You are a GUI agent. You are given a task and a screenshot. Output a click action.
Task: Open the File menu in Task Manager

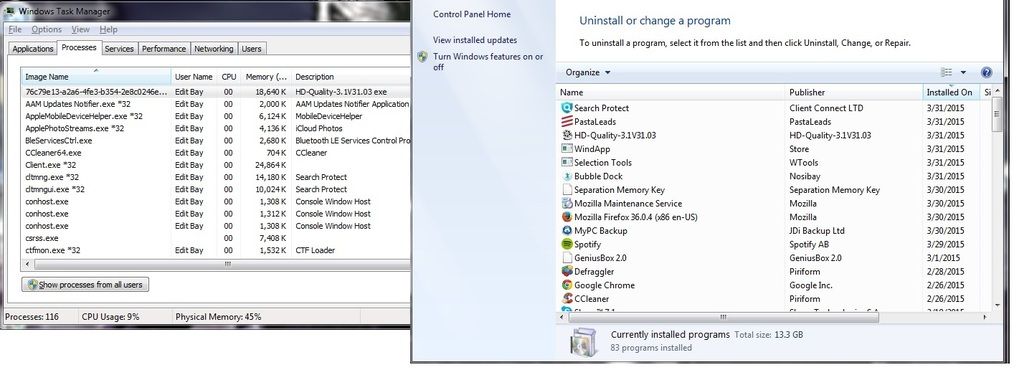[x=14, y=29]
